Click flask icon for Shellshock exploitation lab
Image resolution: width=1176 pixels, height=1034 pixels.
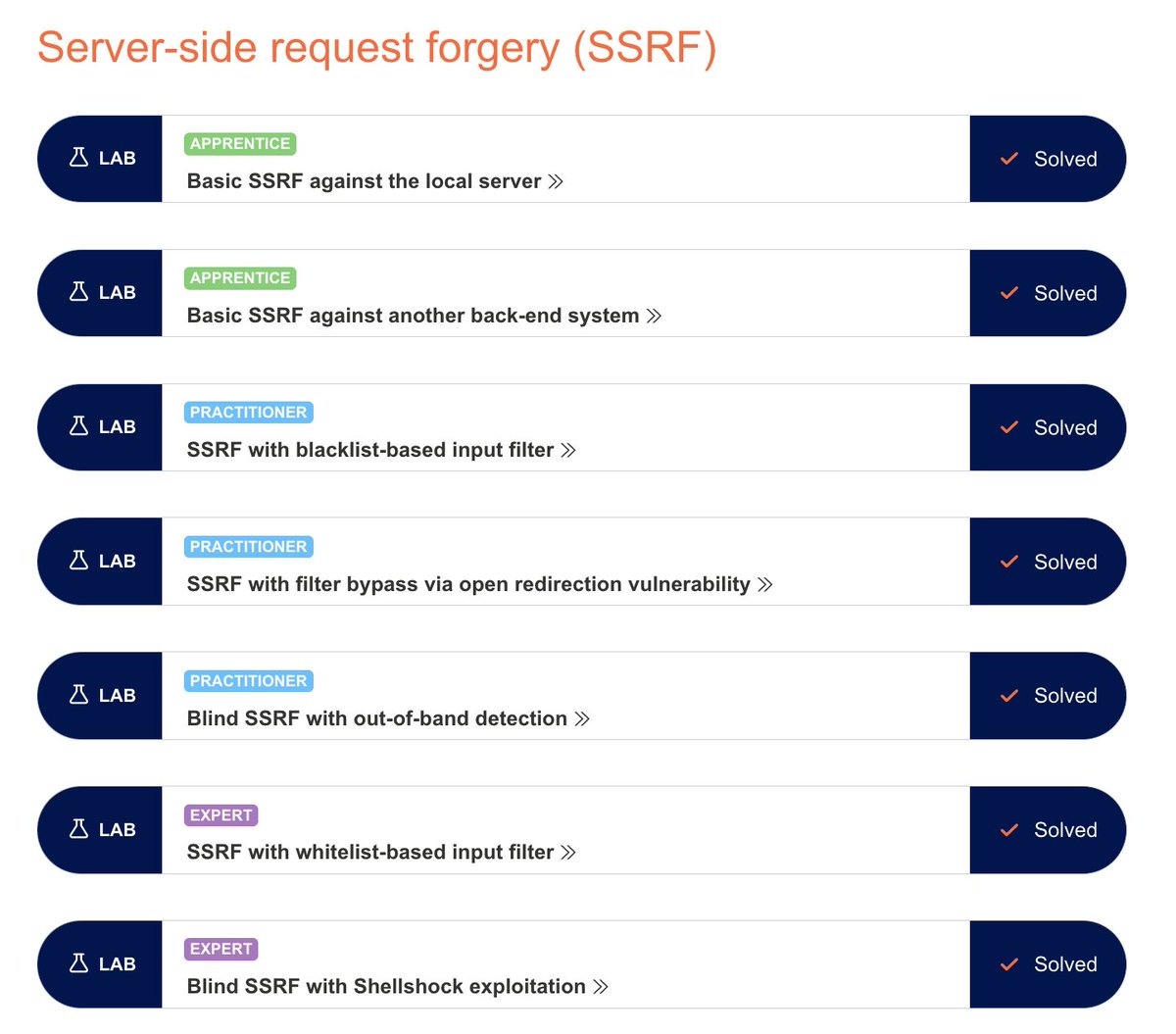pyautogui.click(x=79, y=963)
